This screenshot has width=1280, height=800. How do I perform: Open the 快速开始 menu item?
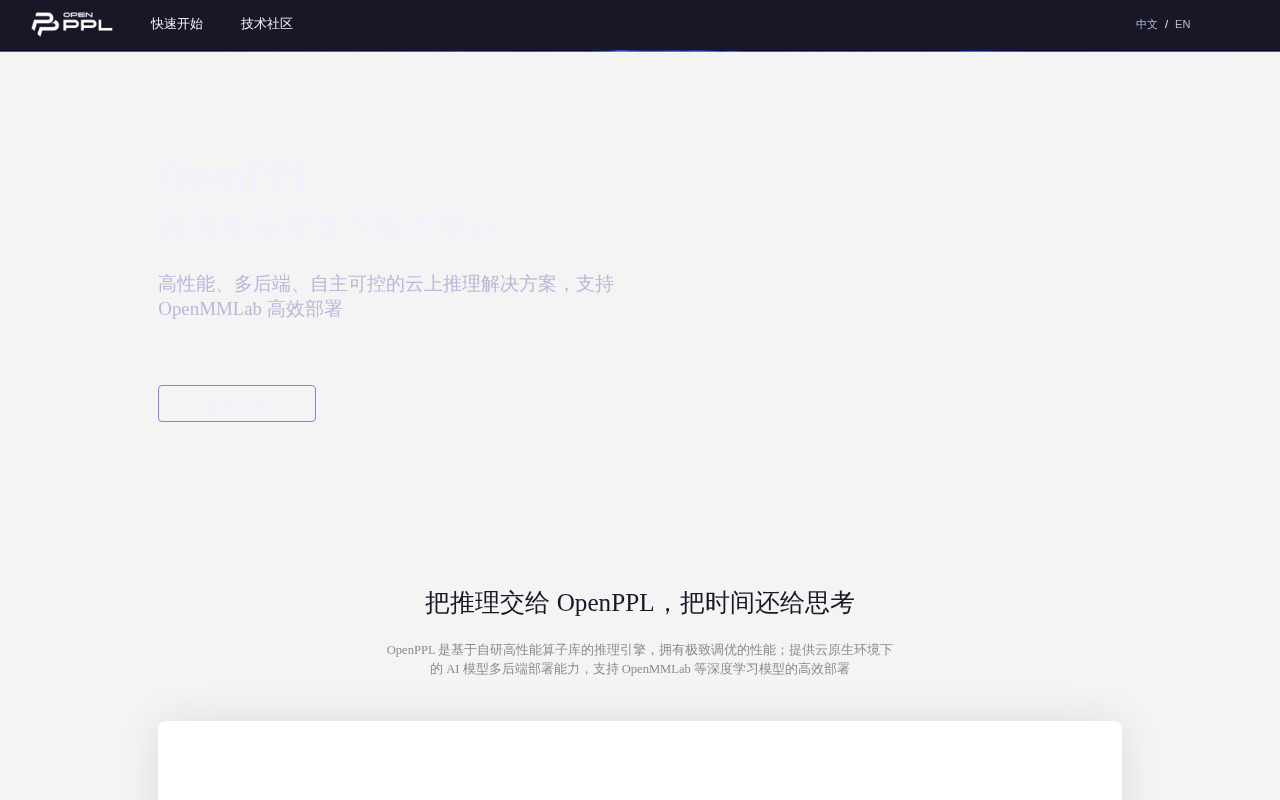pos(177,24)
